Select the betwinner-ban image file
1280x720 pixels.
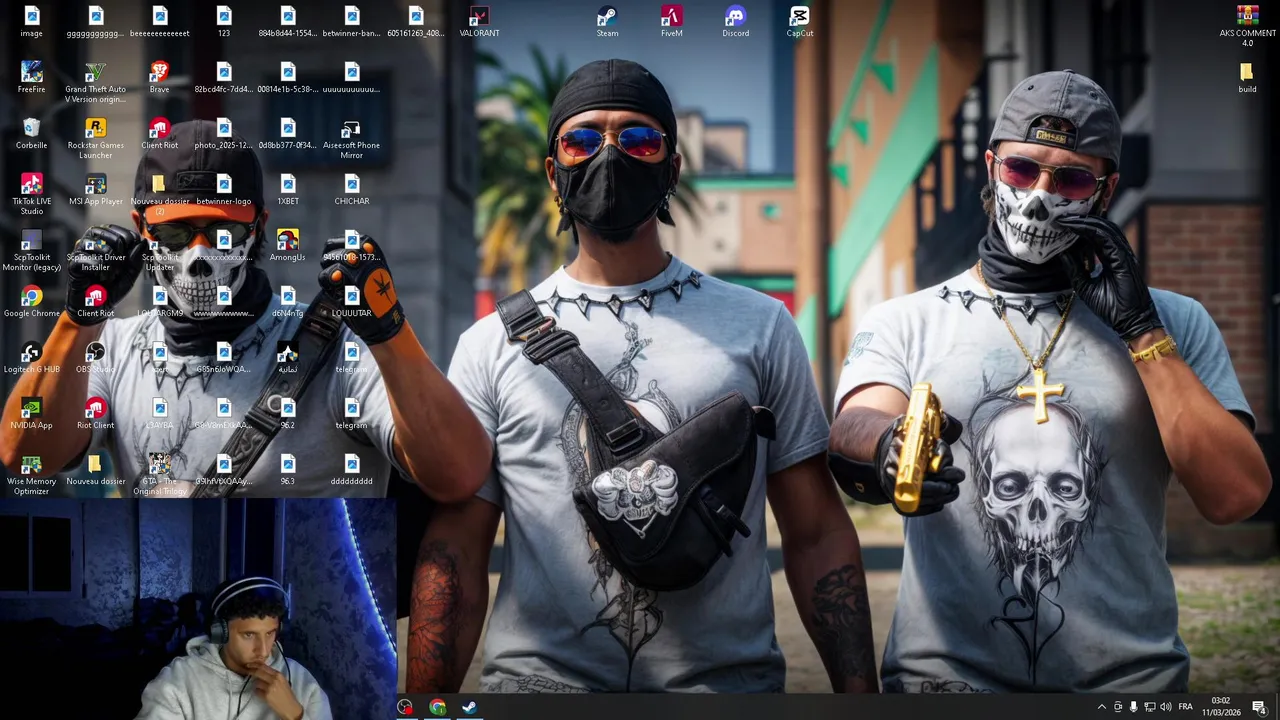tap(351, 22)
